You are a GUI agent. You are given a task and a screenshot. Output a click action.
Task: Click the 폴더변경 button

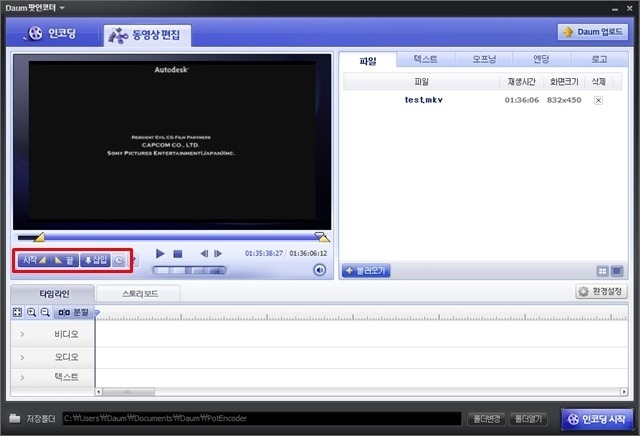point(486,419)
